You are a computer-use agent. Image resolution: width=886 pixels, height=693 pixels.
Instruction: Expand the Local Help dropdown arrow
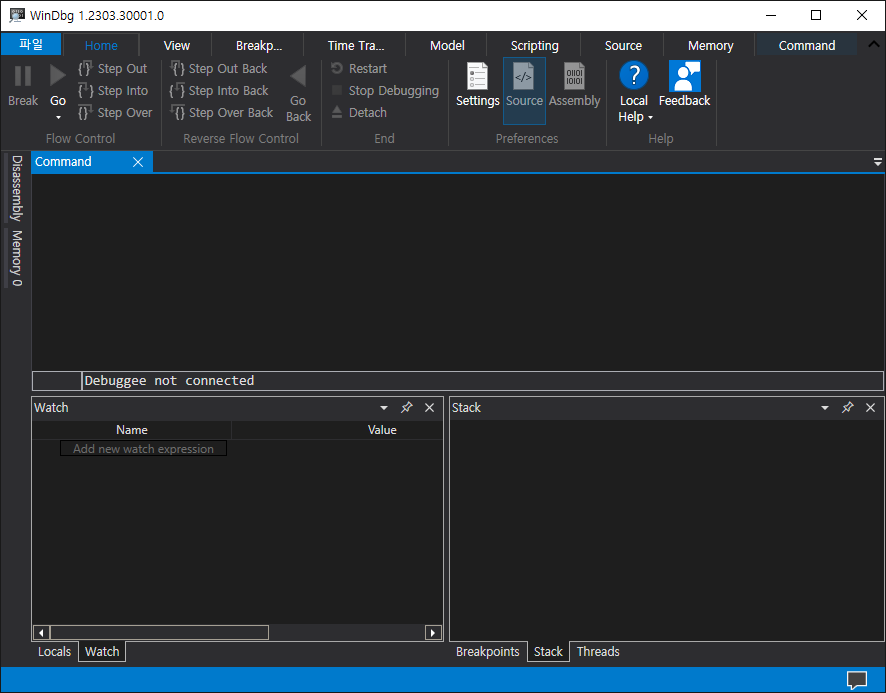click(650, 118)
